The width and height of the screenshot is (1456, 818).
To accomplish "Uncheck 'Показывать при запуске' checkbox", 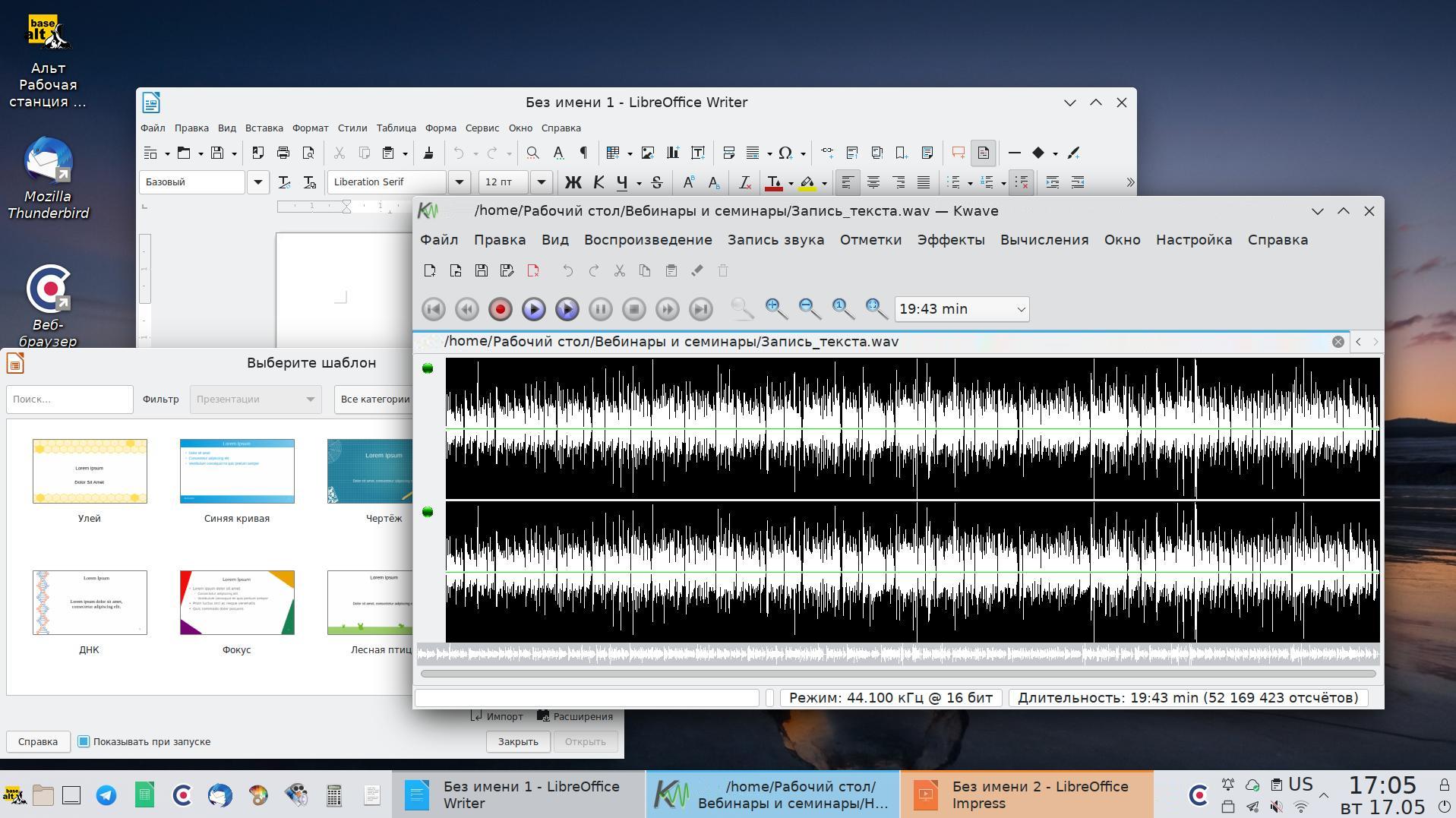I will click(84, 741).
